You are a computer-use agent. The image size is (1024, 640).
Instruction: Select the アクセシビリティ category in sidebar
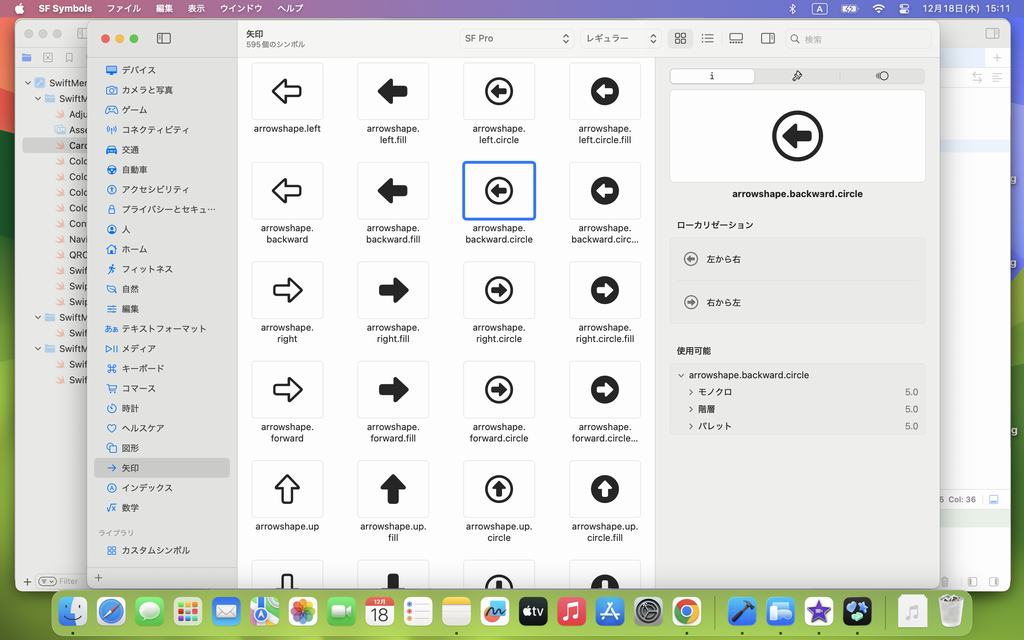(154, 189)
